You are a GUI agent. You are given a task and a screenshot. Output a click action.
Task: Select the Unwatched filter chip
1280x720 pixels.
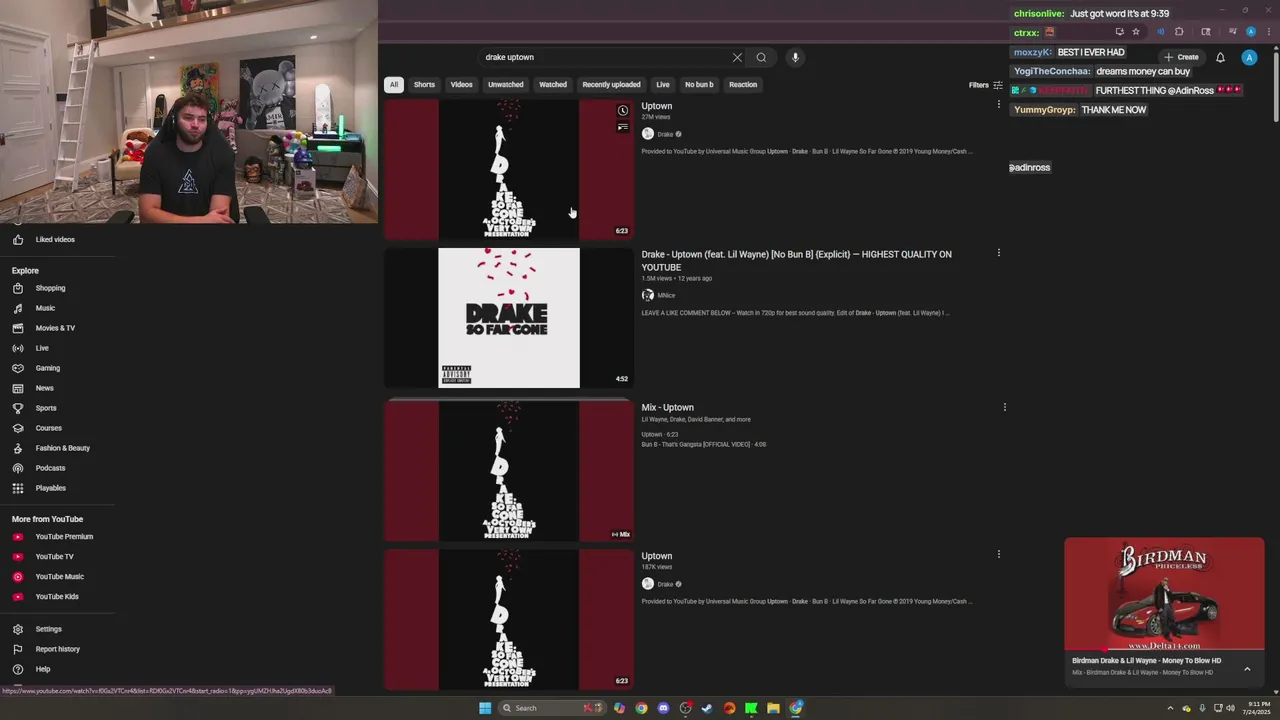[x=505, y=85]
